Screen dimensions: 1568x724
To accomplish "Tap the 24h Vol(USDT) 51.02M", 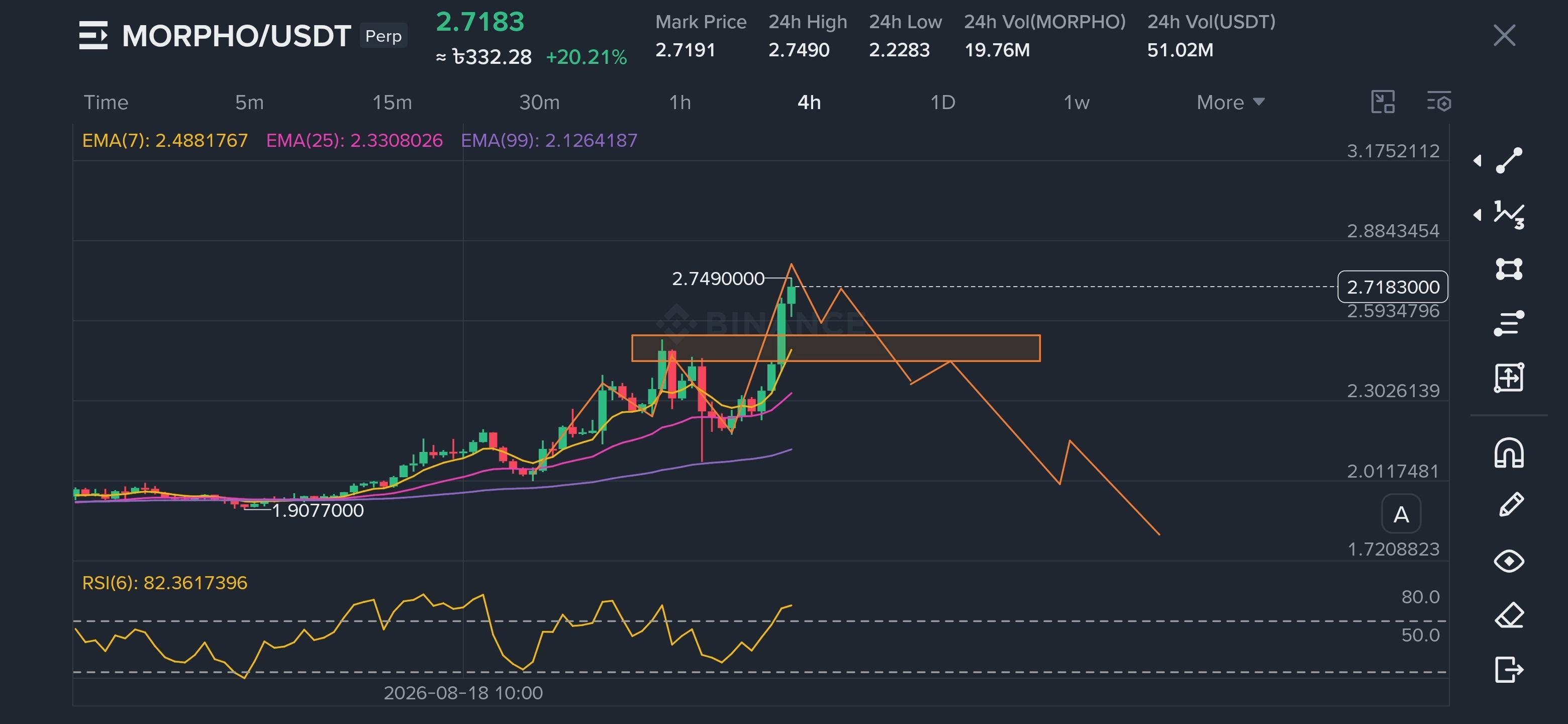I will click(x=1180, y=50).
